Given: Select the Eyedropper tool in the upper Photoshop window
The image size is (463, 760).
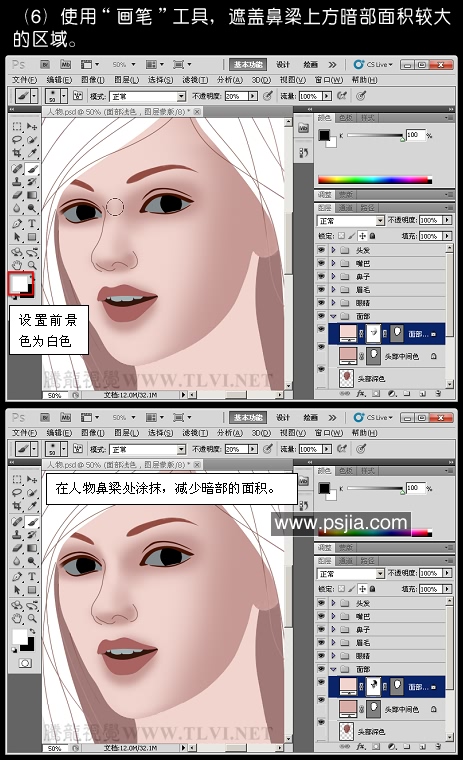Looking at the screenshot, I should click(32, 153).
